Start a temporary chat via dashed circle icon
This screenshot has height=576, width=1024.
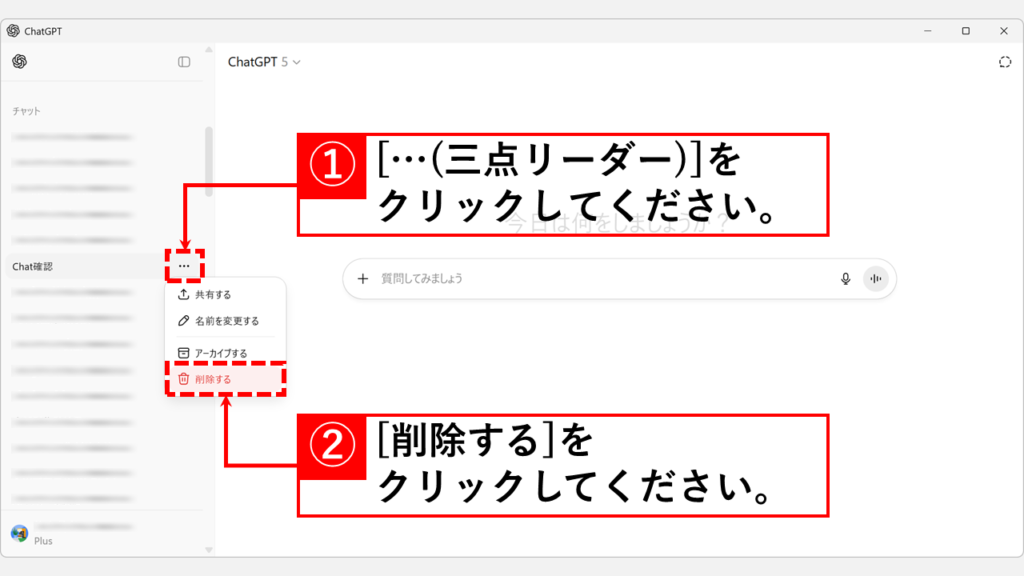click(1004, 62)
